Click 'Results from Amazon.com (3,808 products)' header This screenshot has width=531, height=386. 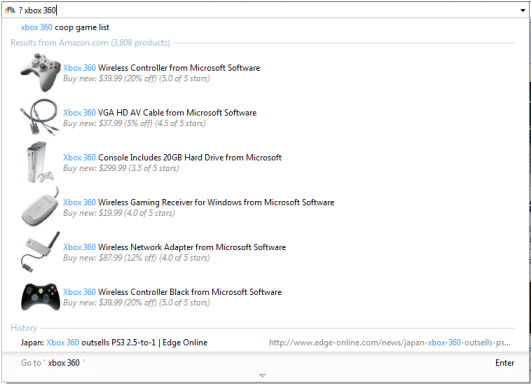point(90,43)
